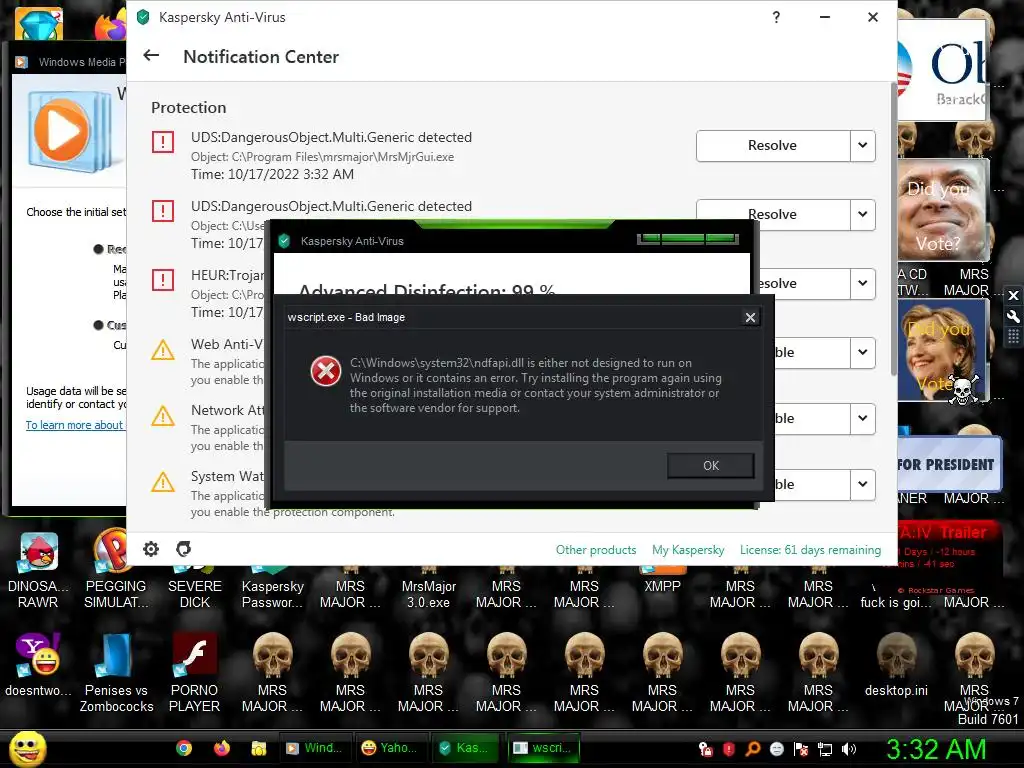Screen dimensions: 1024x768
Task: Open 'To learn more about' link in Media Player
Action: coord(74,425)
